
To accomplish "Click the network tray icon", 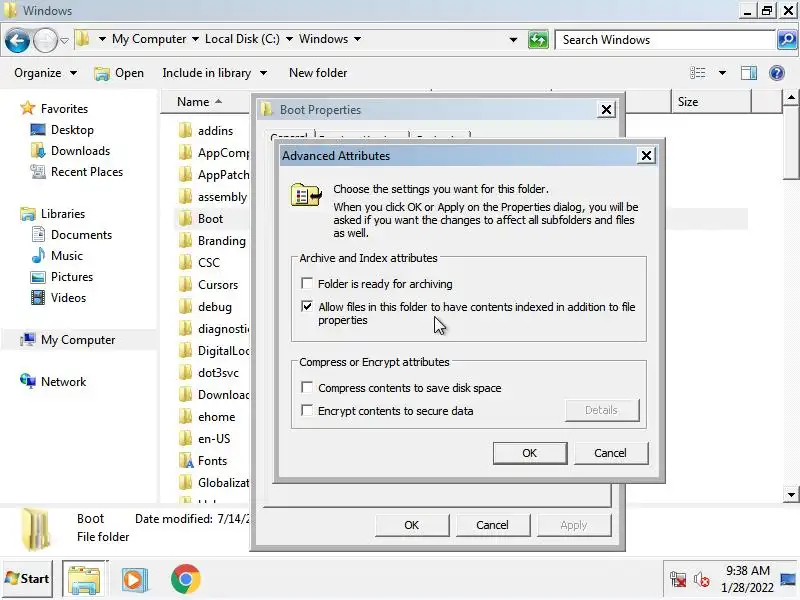I will (x=678, y=580).
